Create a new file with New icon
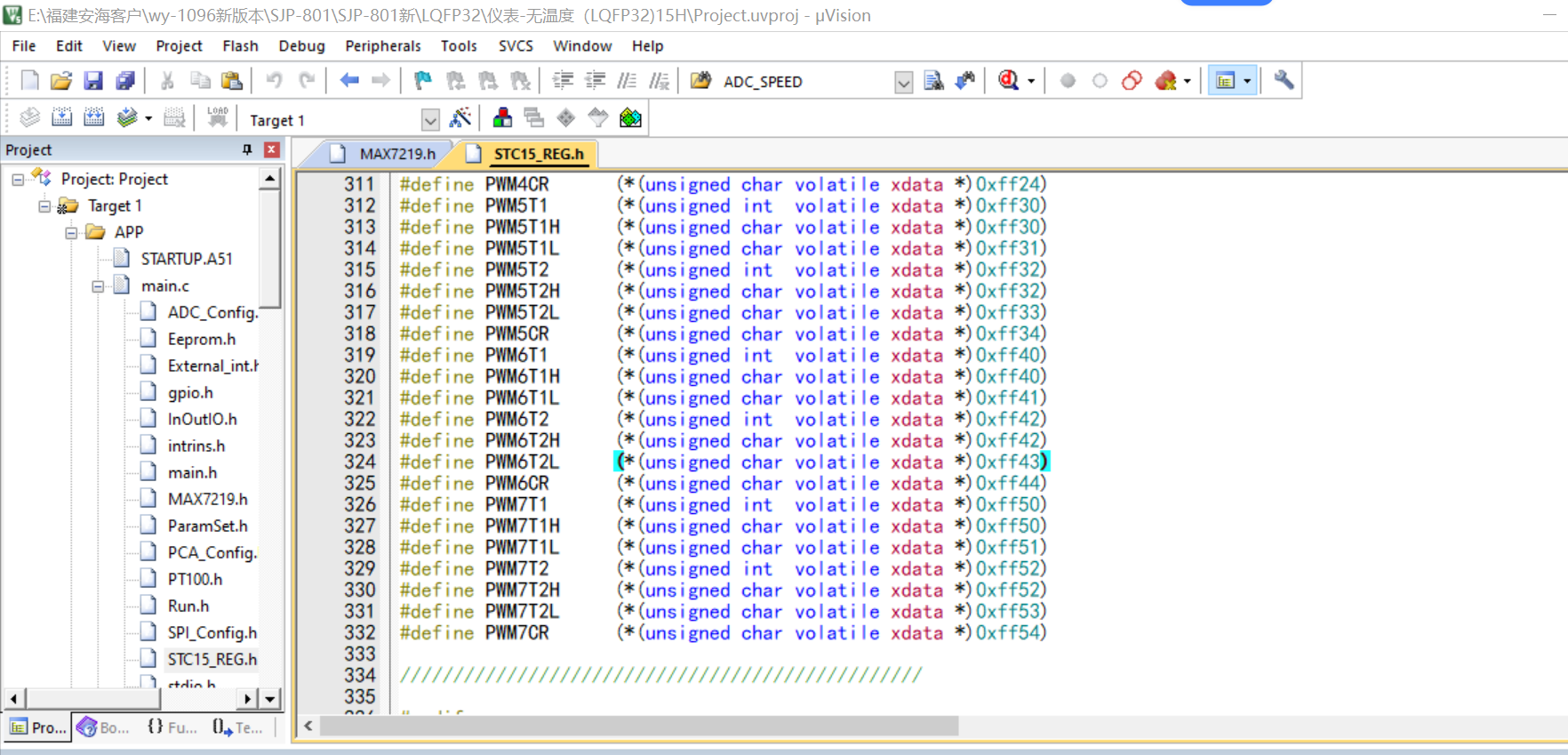Screen dimensions: 1568x755 pos(29,81)
